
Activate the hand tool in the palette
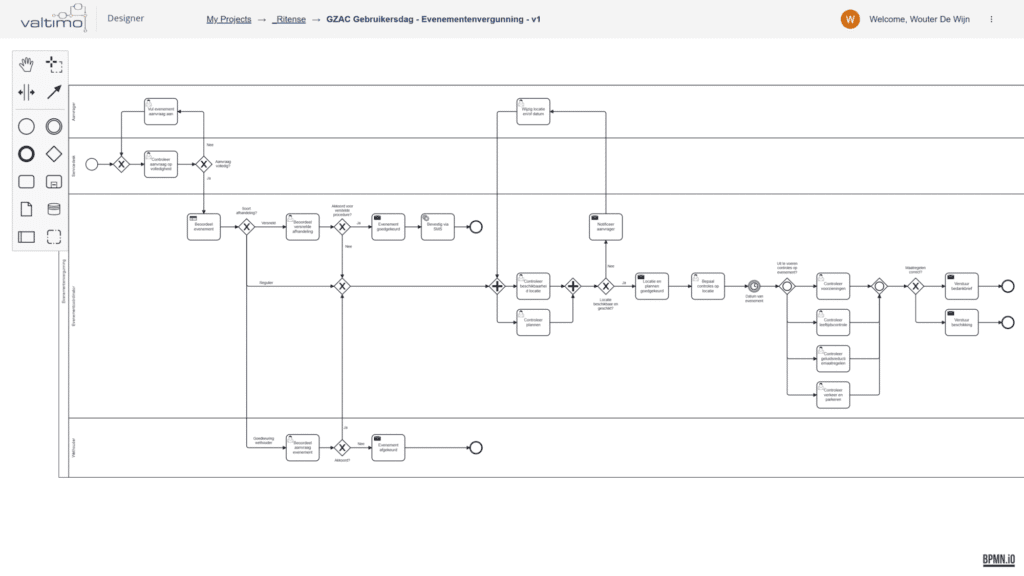[x=26, y=64]
